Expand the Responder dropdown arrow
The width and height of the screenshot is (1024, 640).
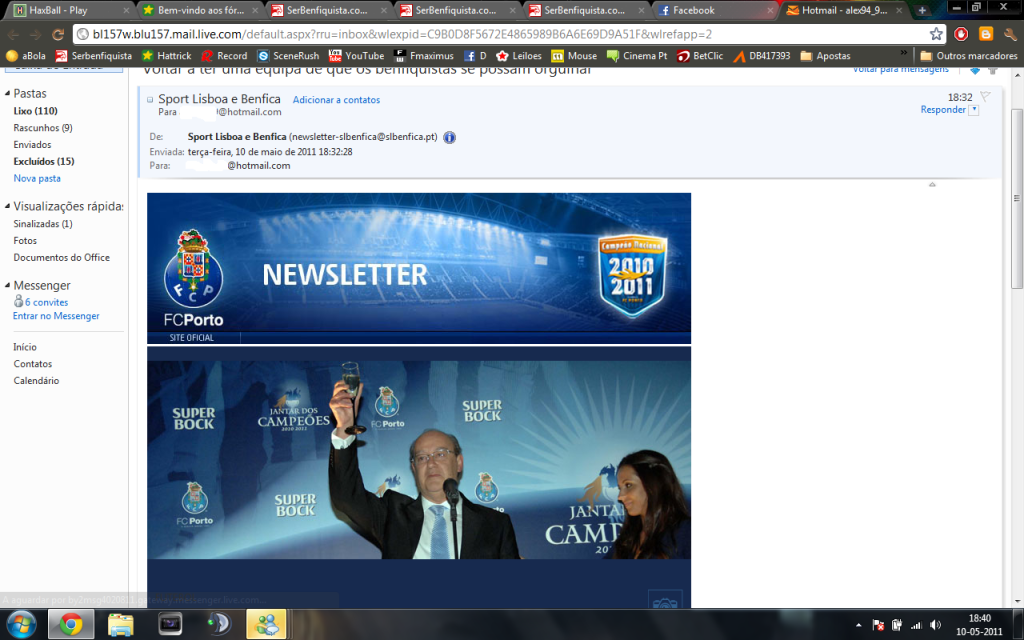974,110
